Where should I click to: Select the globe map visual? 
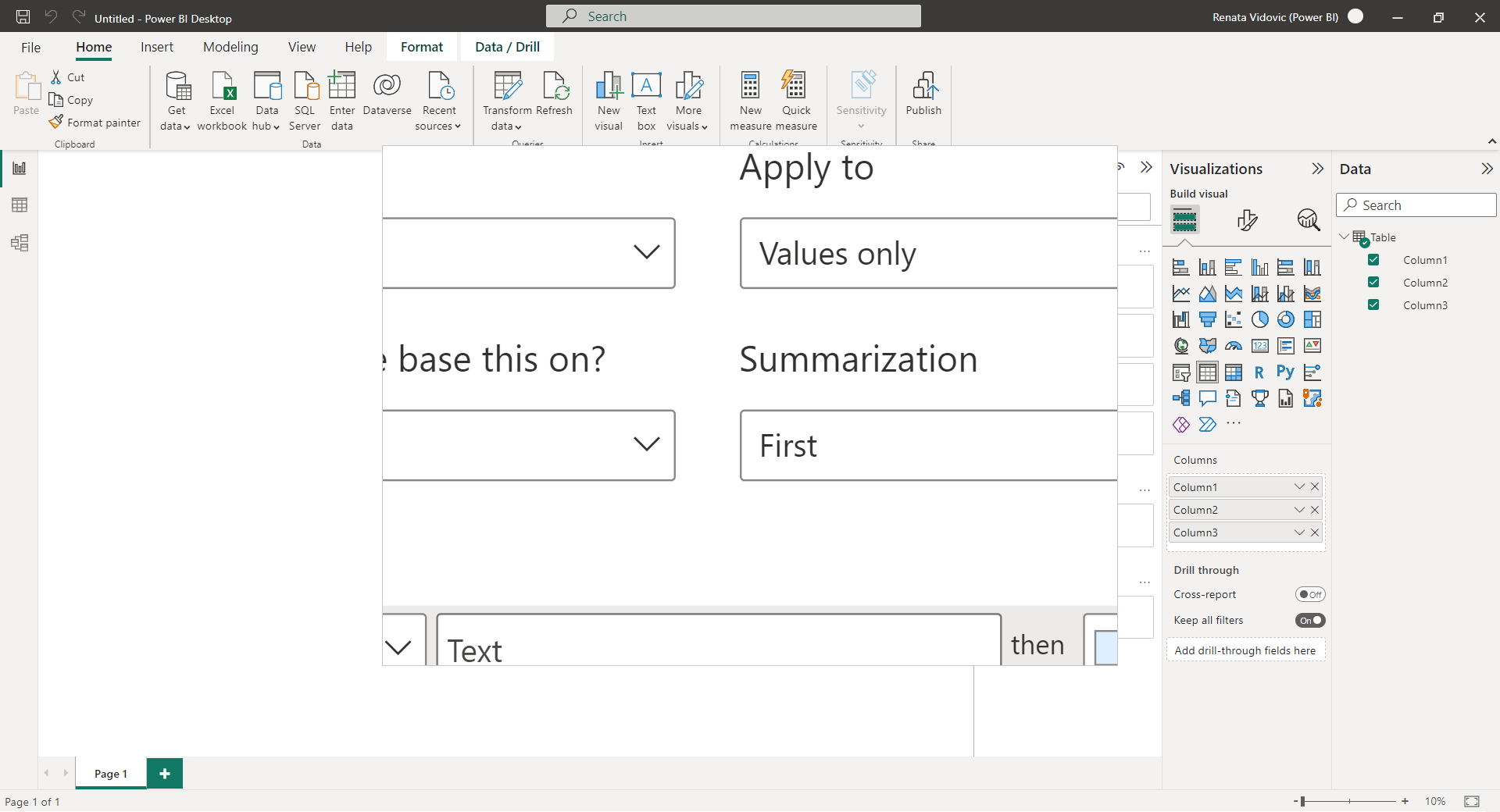(x=1181, y=346)
